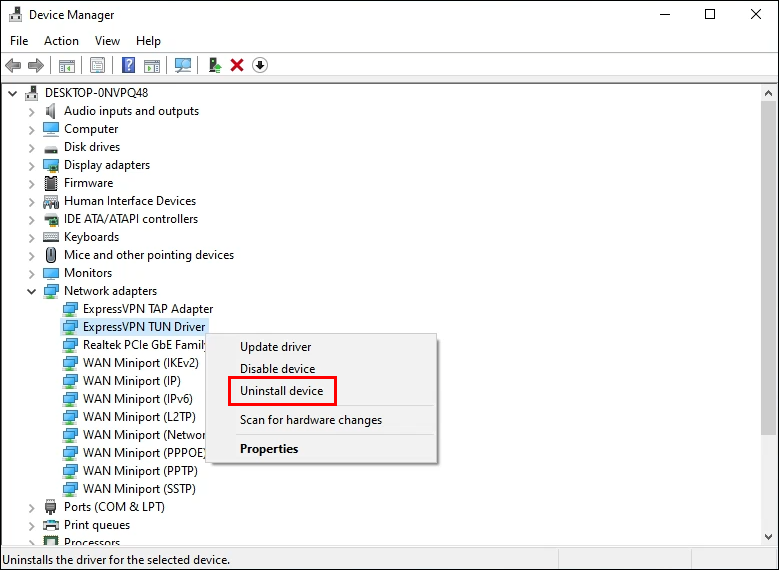The image size is (779, 570).
Task: Open the View menu
Action: click(x=107, y=41)
